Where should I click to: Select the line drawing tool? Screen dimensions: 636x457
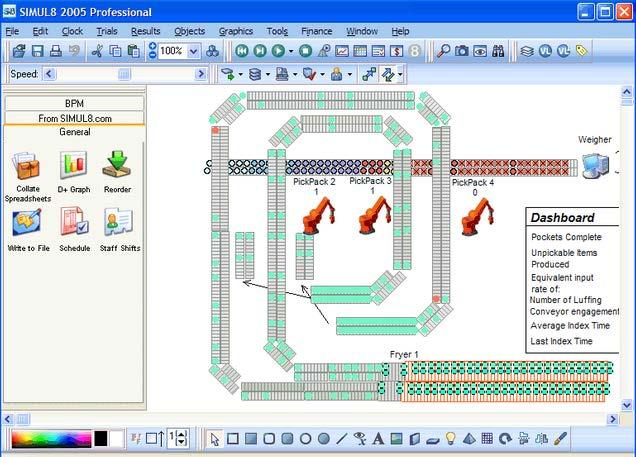(342, 439)
